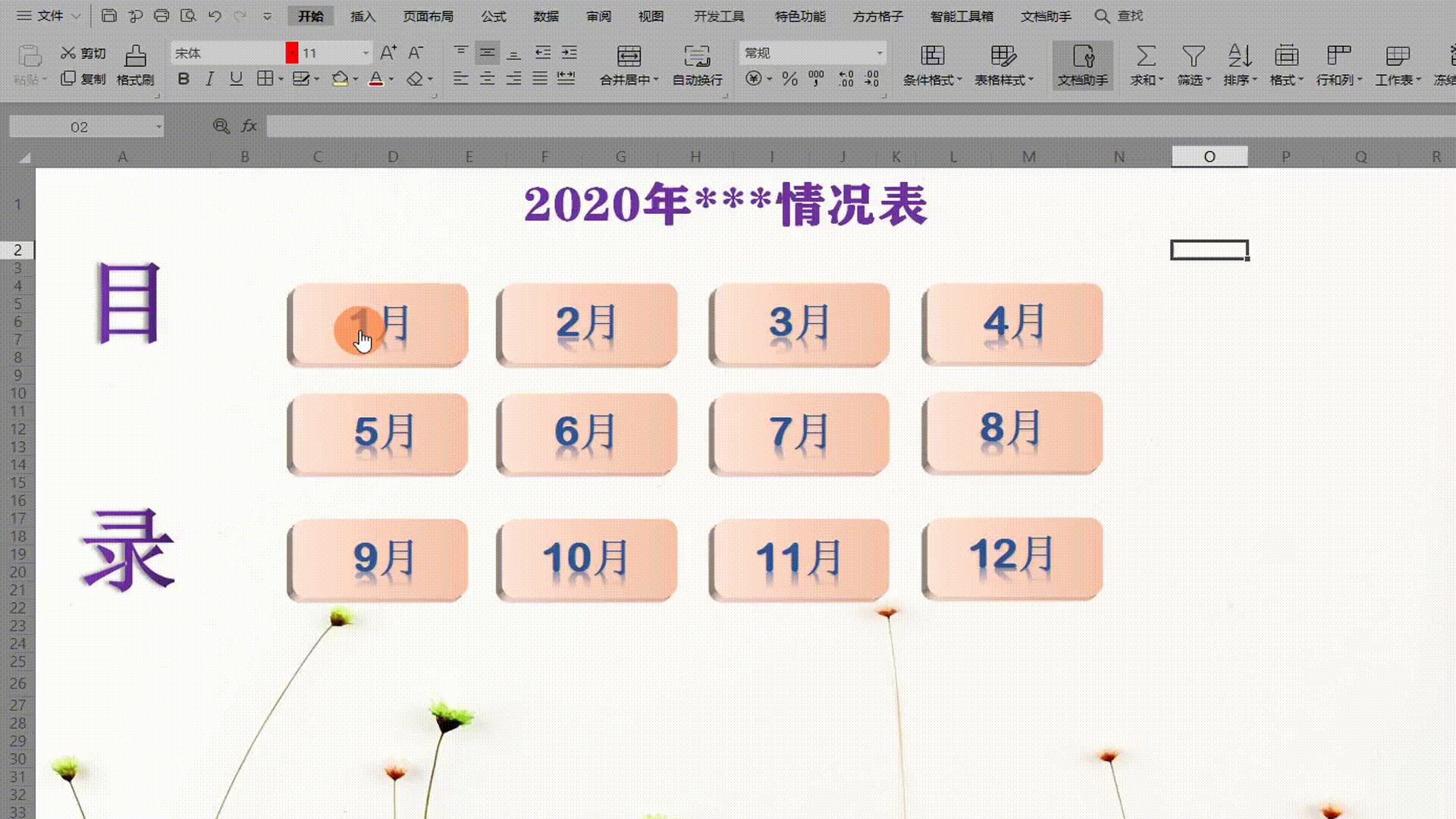Click the Print Preview icon

click(188, 16)
